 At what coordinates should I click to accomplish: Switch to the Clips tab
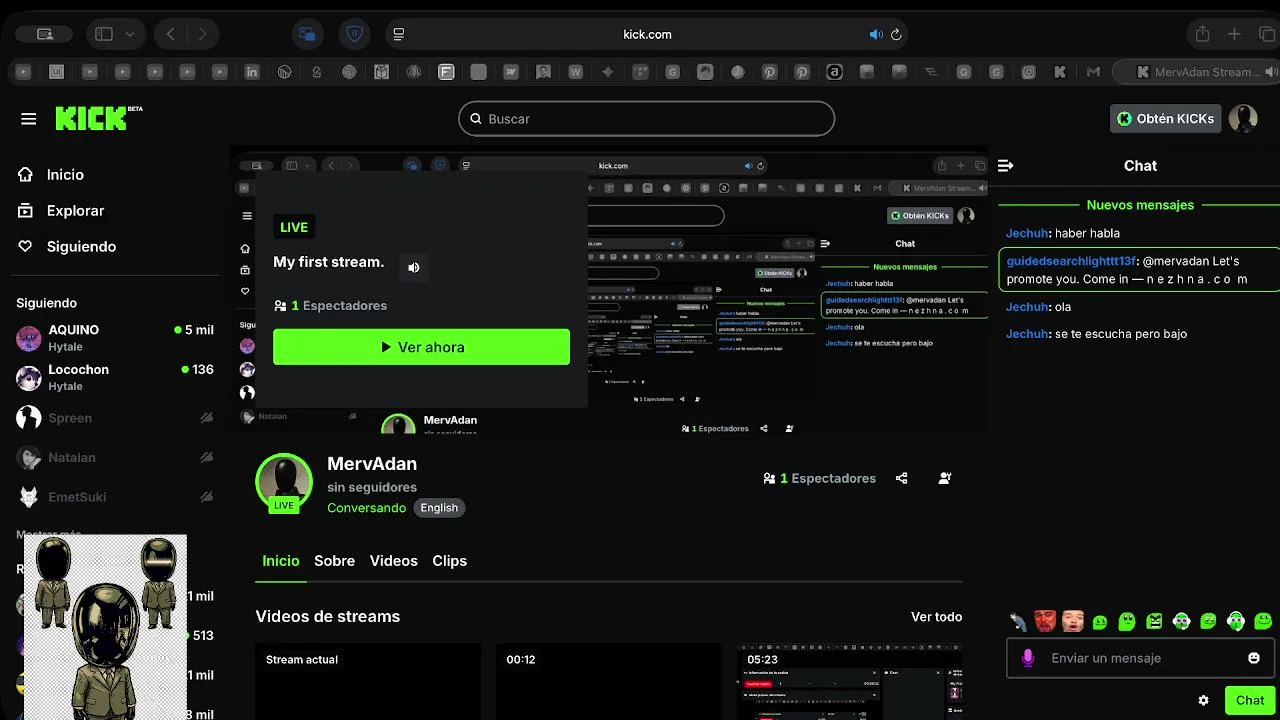tap(449, 561)
